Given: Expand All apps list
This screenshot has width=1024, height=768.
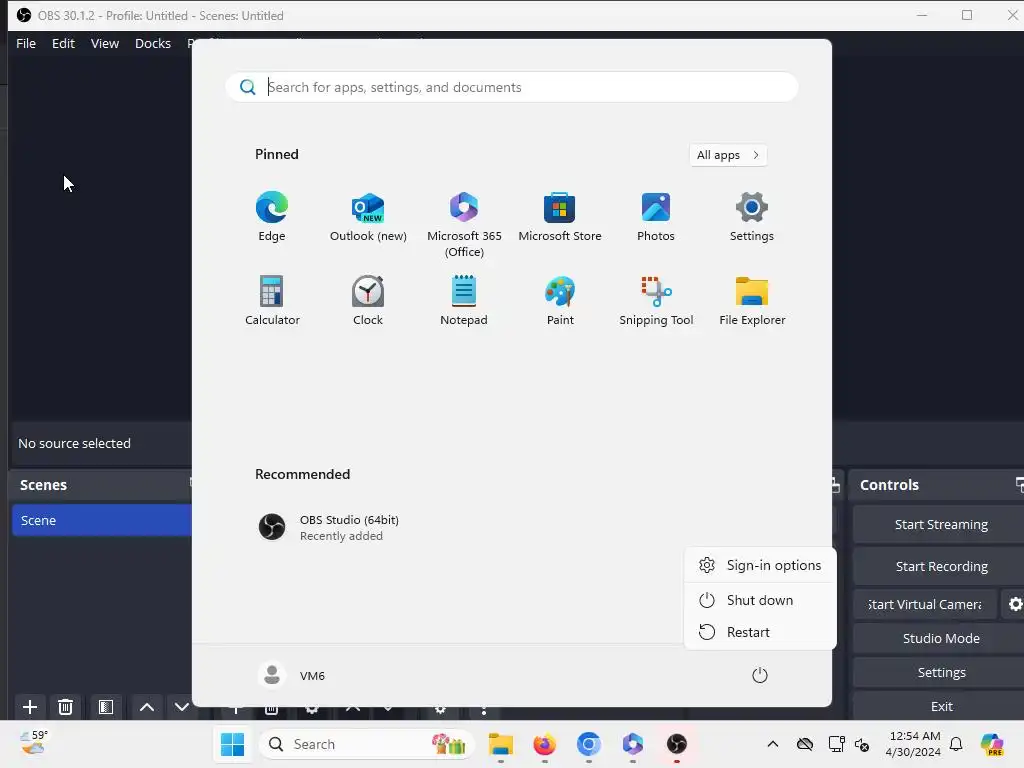Looking at the screenshot, I should [x=728, y=155].
